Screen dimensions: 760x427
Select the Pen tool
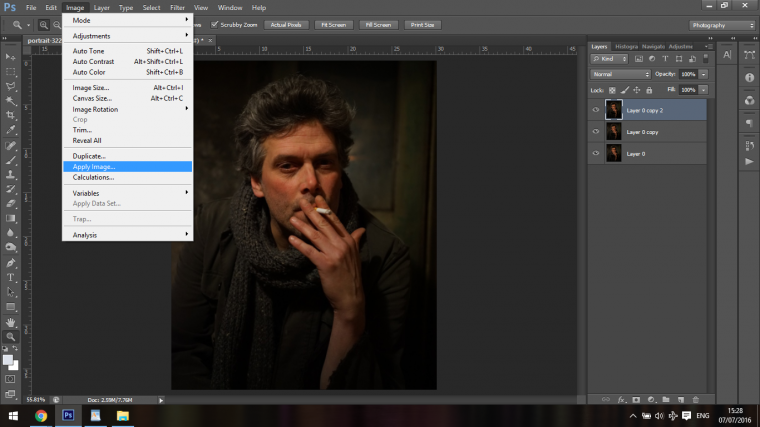click(10, 263)
